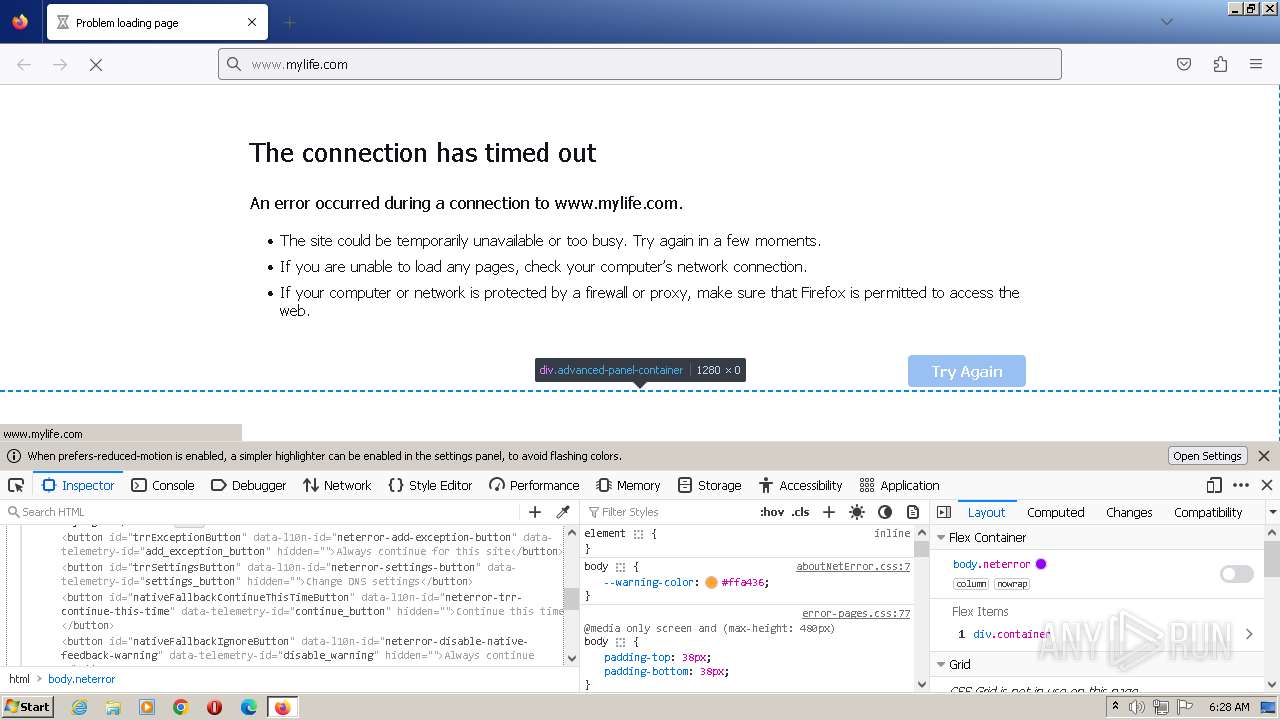
Task: Switch to the Computed sidebar tab
Action: pos(1055,512)
